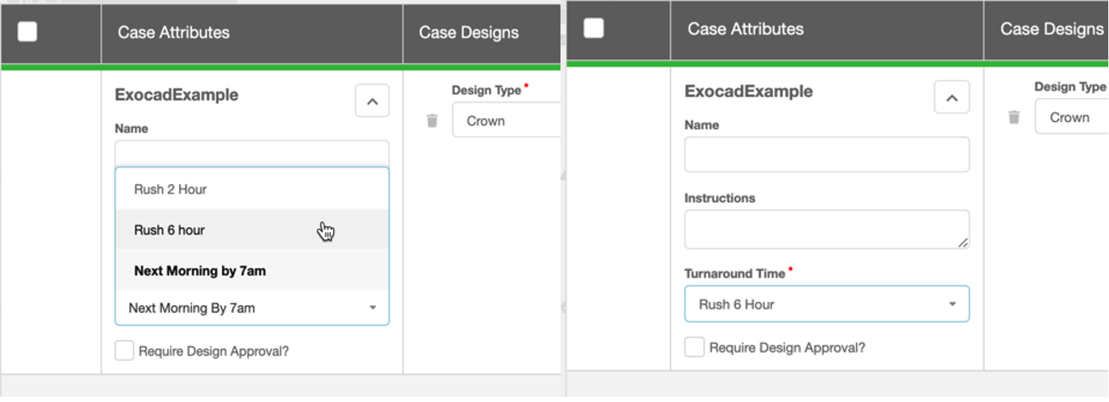Click the Turnaround Time label
Screen dimensions: 1109x402
pyautogui.click(x=735, y=274)
